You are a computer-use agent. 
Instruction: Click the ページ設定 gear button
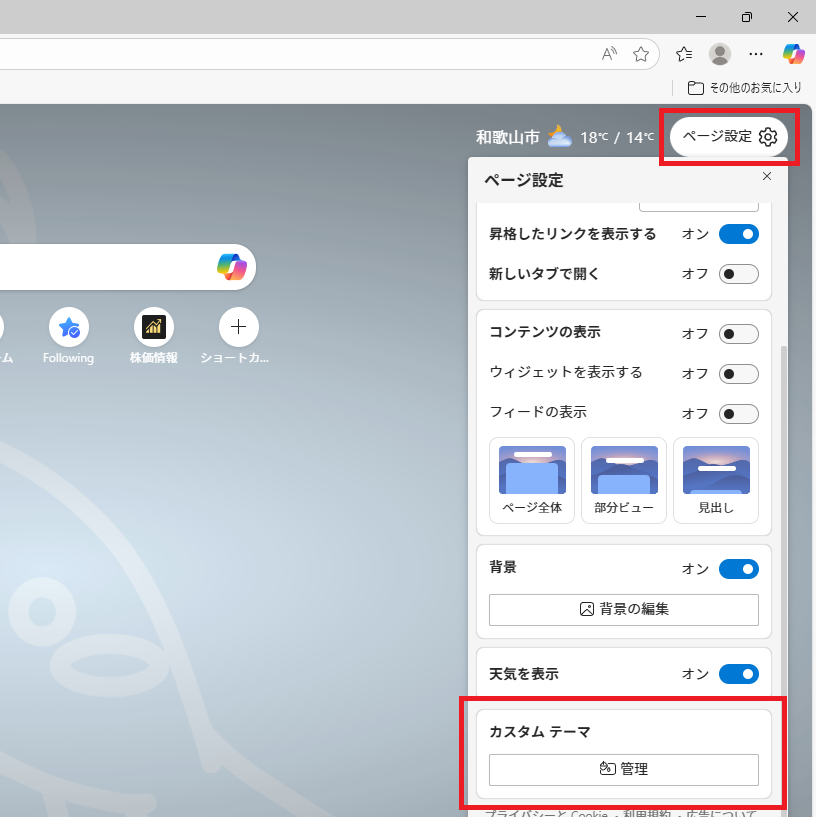729,137
